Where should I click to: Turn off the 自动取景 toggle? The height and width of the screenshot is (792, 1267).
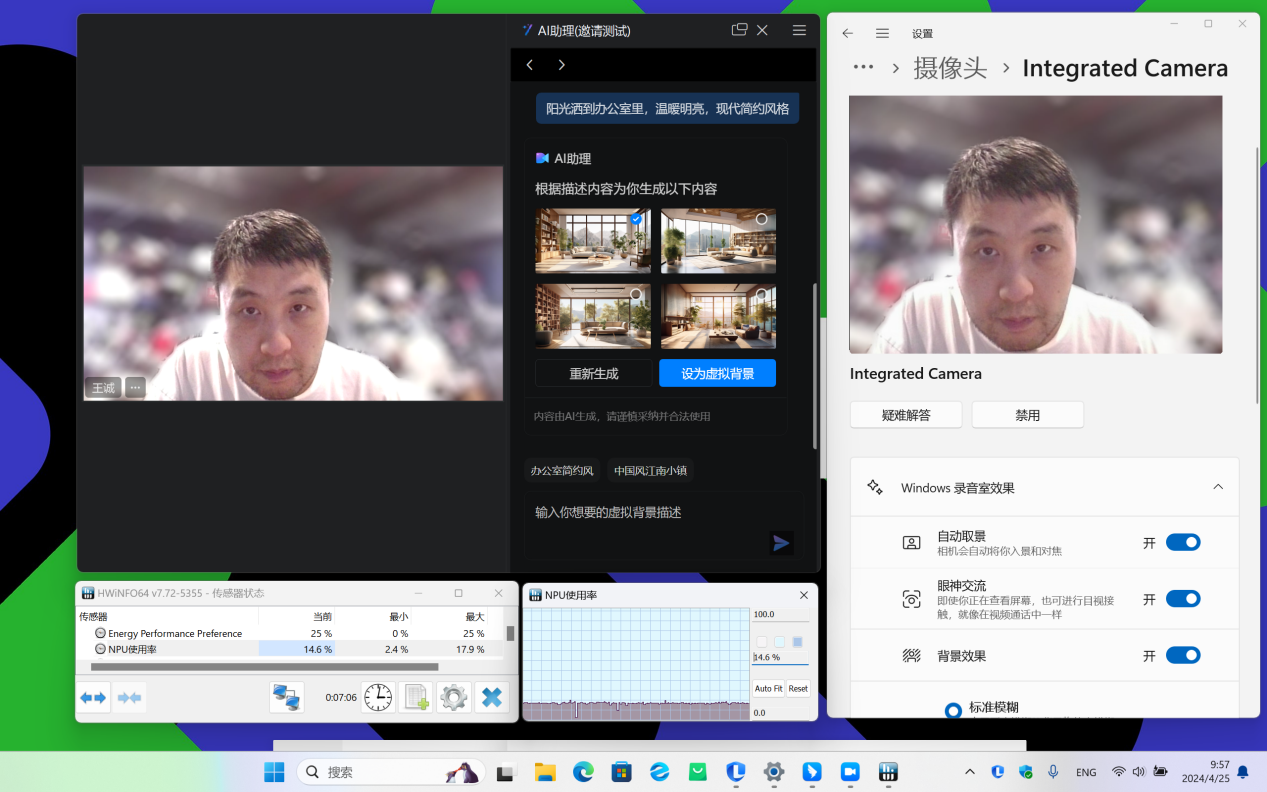tap(1183, 542)
